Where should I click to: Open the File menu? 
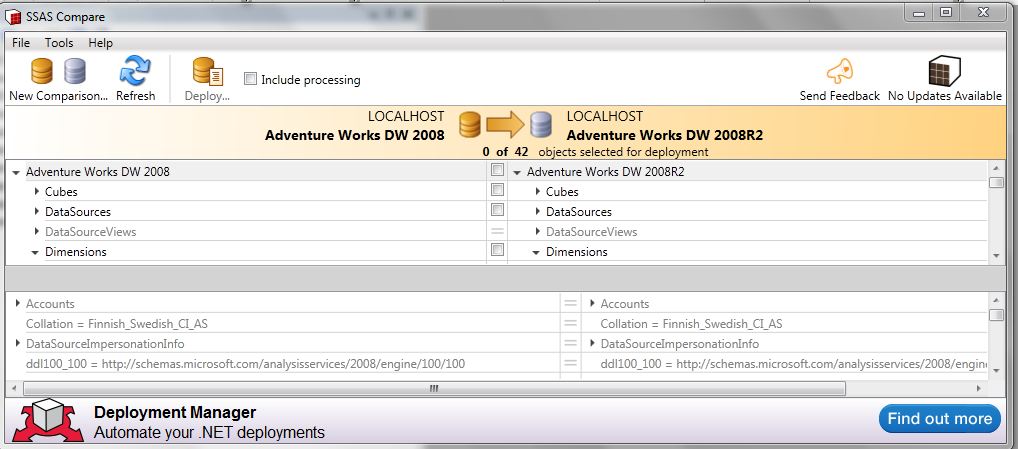coord(21,43)
